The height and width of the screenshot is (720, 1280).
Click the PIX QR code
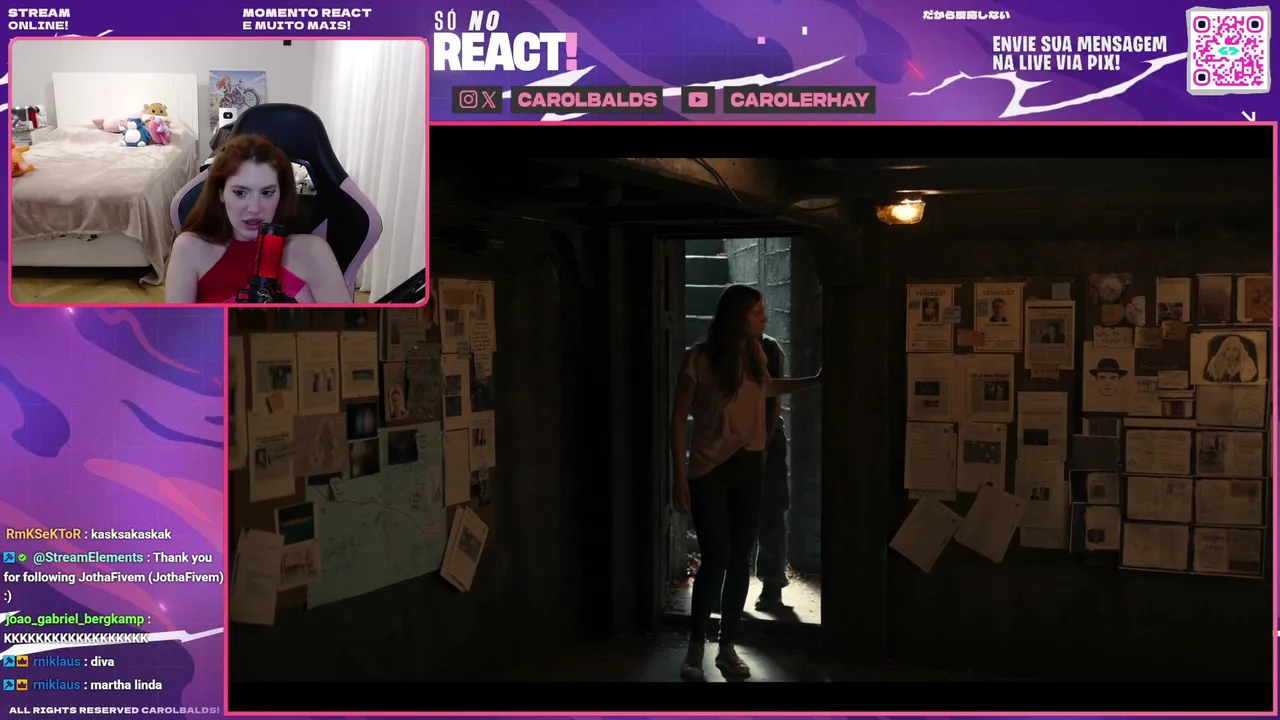point(1228,50)
